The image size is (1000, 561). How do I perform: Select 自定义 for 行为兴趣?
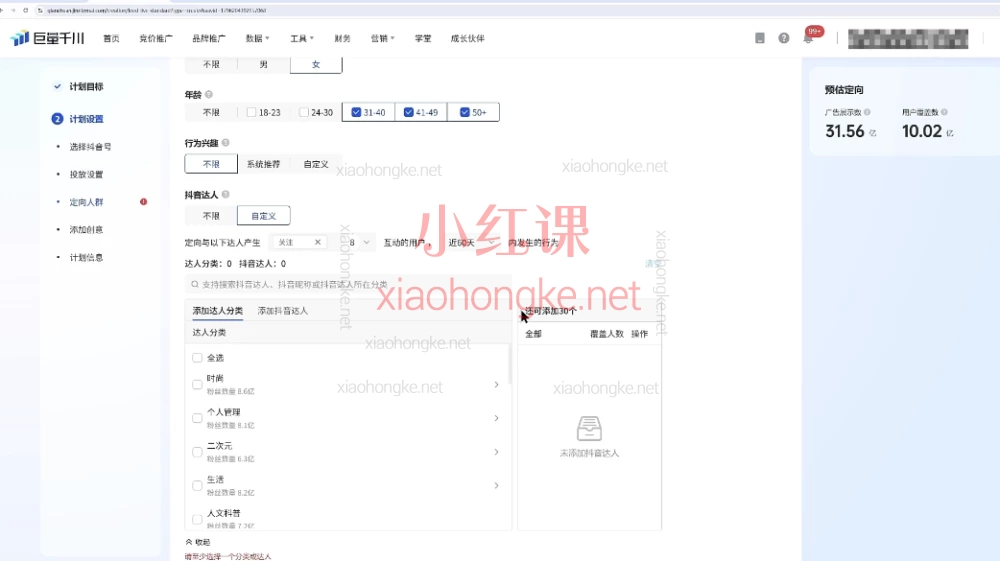(316, 164)
